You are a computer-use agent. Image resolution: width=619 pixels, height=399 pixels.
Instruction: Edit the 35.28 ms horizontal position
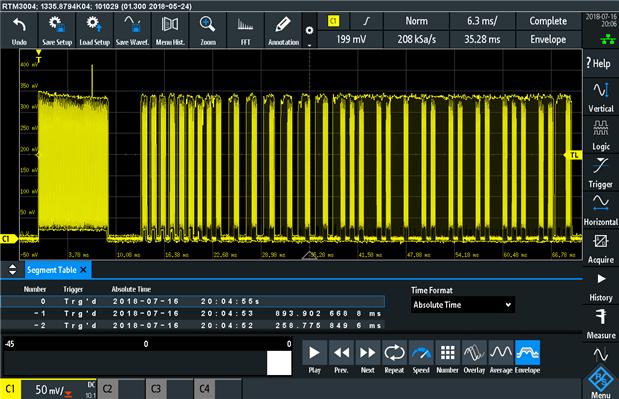482,39
